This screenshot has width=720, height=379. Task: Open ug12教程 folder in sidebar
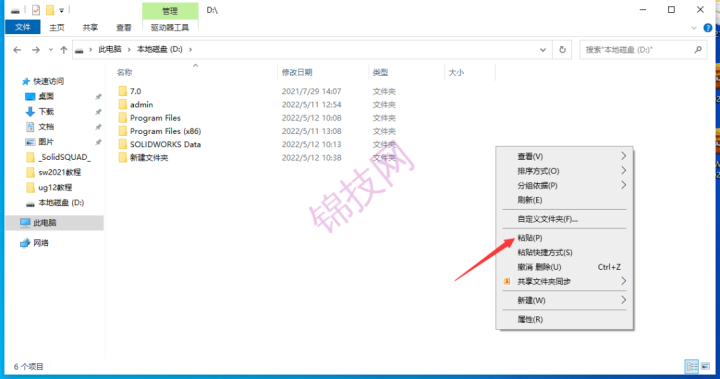(x=55, y=187)
